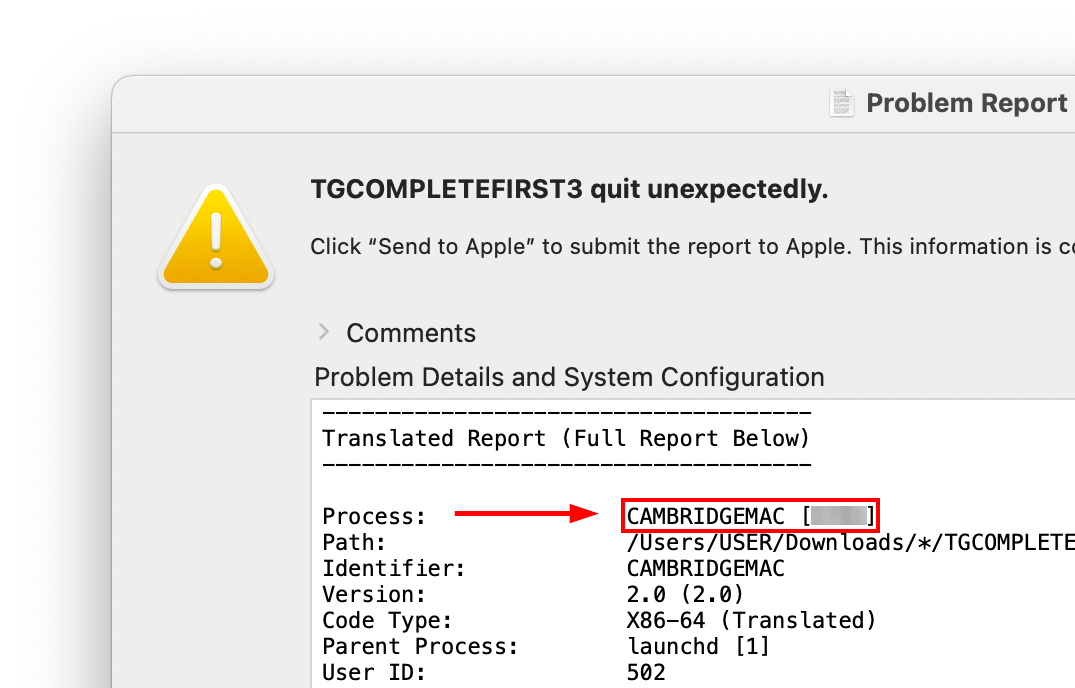Expand the Comments disclosure chevron
The height and width of the screenshot is (688, 1075).
[x=323, y=332]
